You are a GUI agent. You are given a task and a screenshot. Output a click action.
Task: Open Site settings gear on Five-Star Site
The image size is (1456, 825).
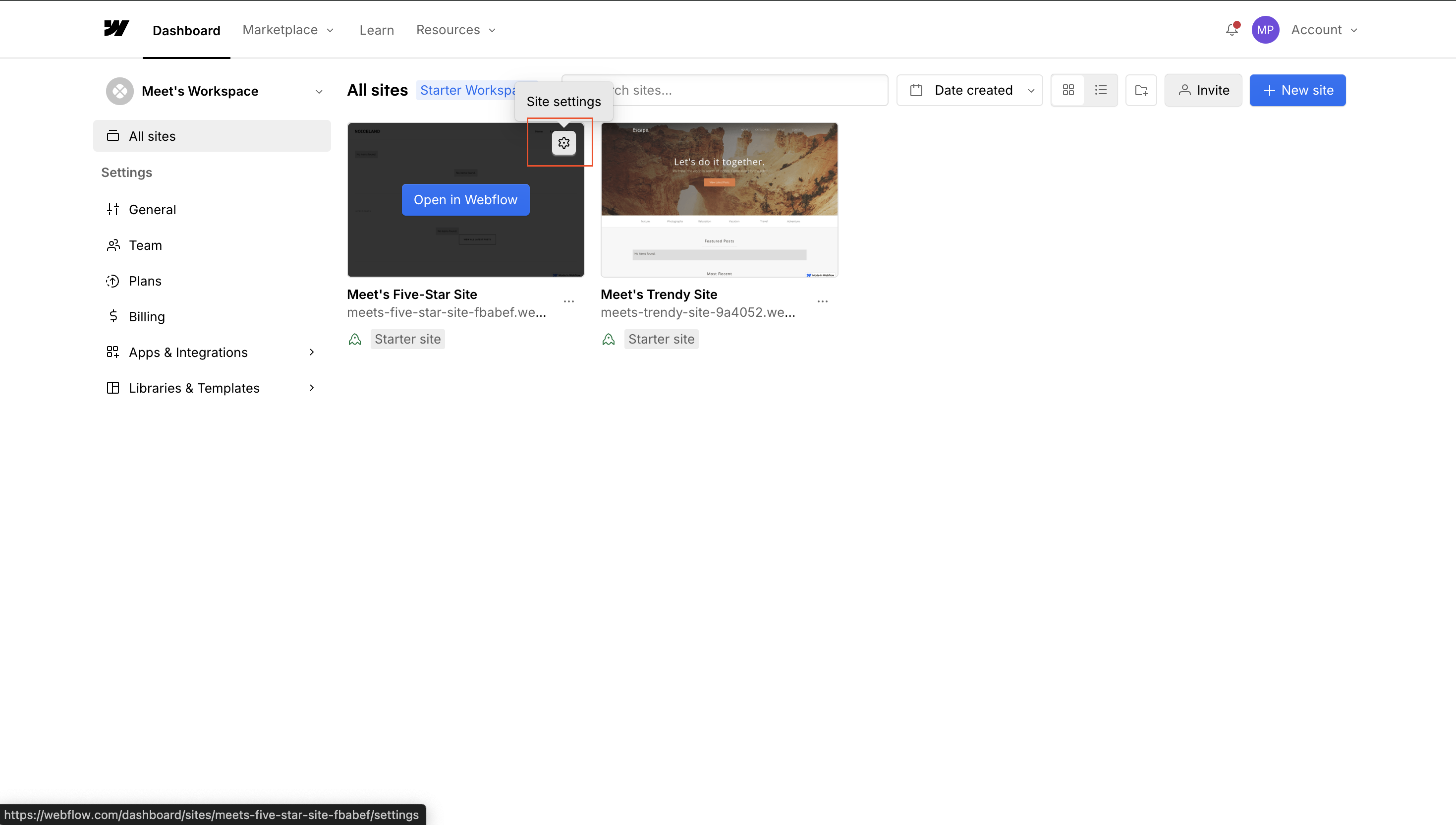click(x=563, y=143)
